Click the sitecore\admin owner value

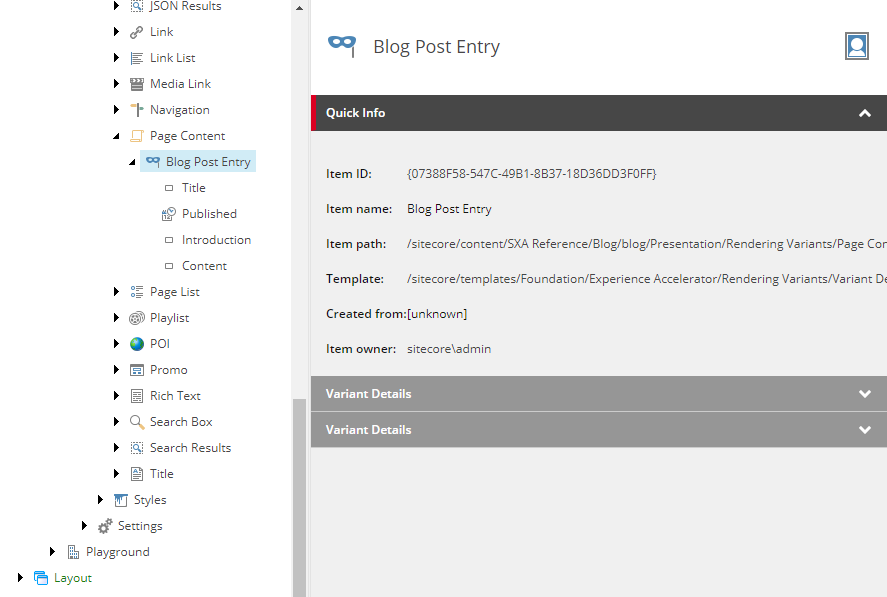point(449,349)
